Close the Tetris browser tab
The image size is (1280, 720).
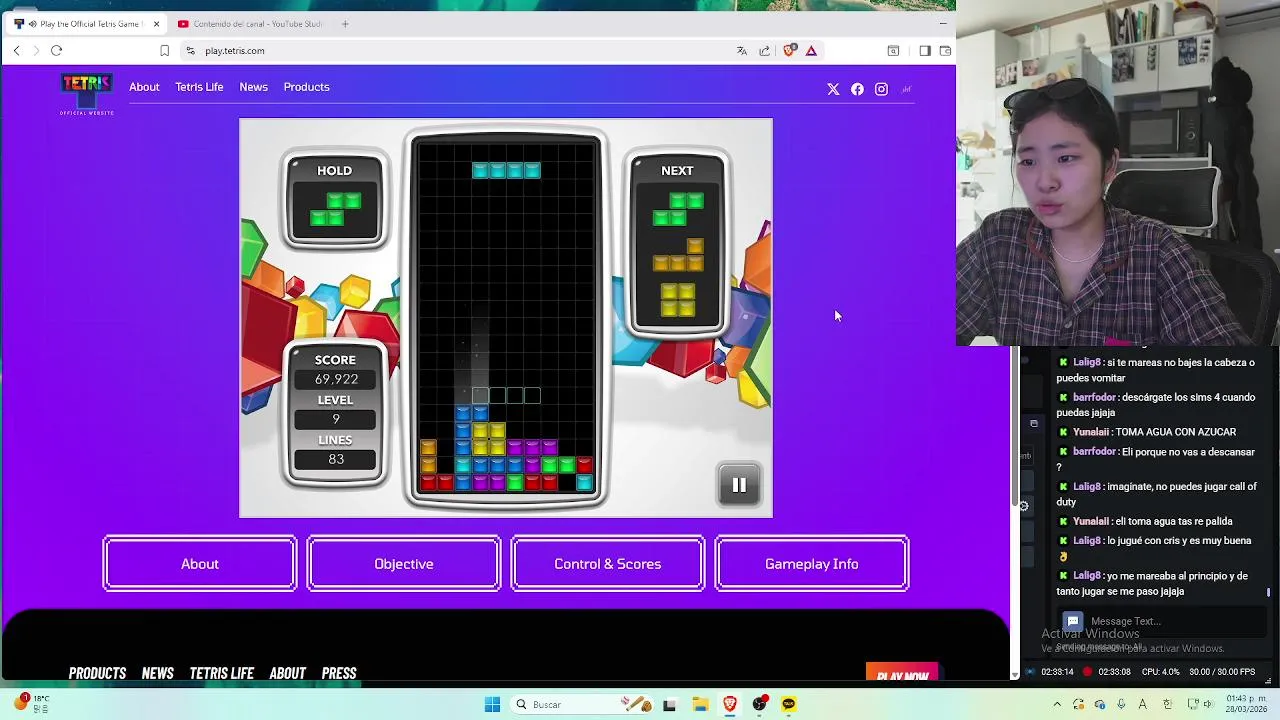click(156, 24)
